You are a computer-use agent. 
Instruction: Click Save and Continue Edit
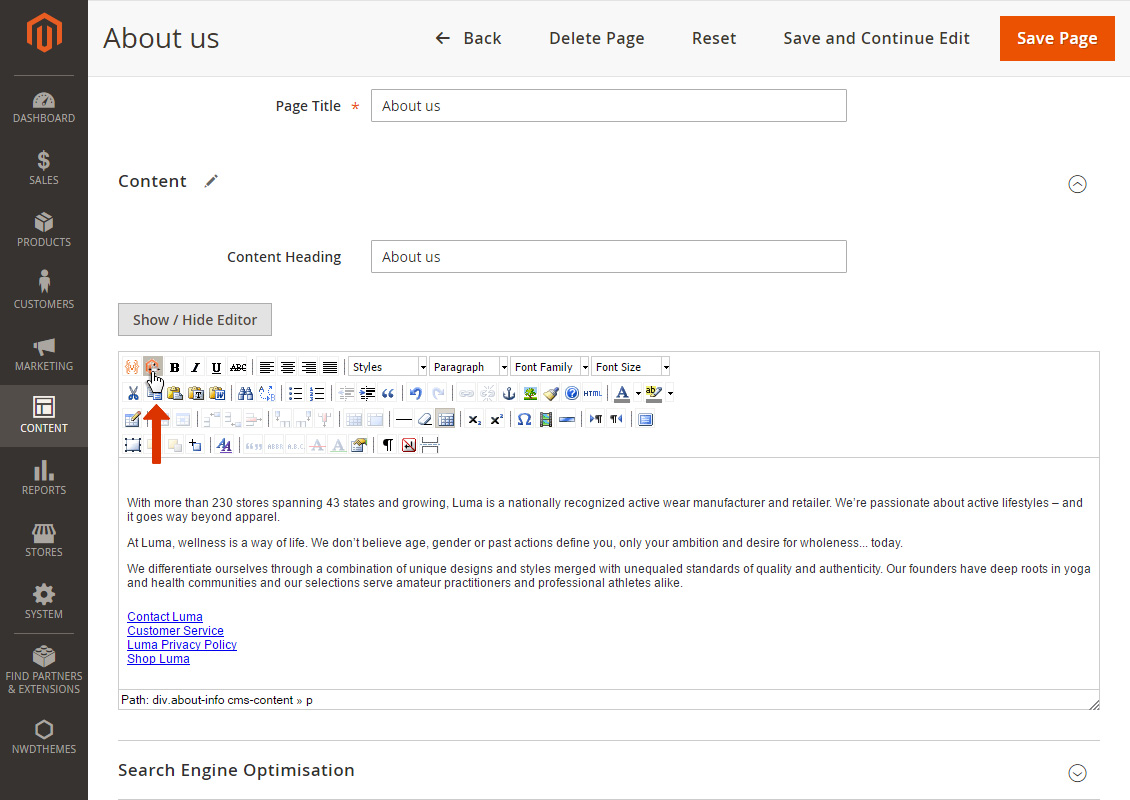876,38
